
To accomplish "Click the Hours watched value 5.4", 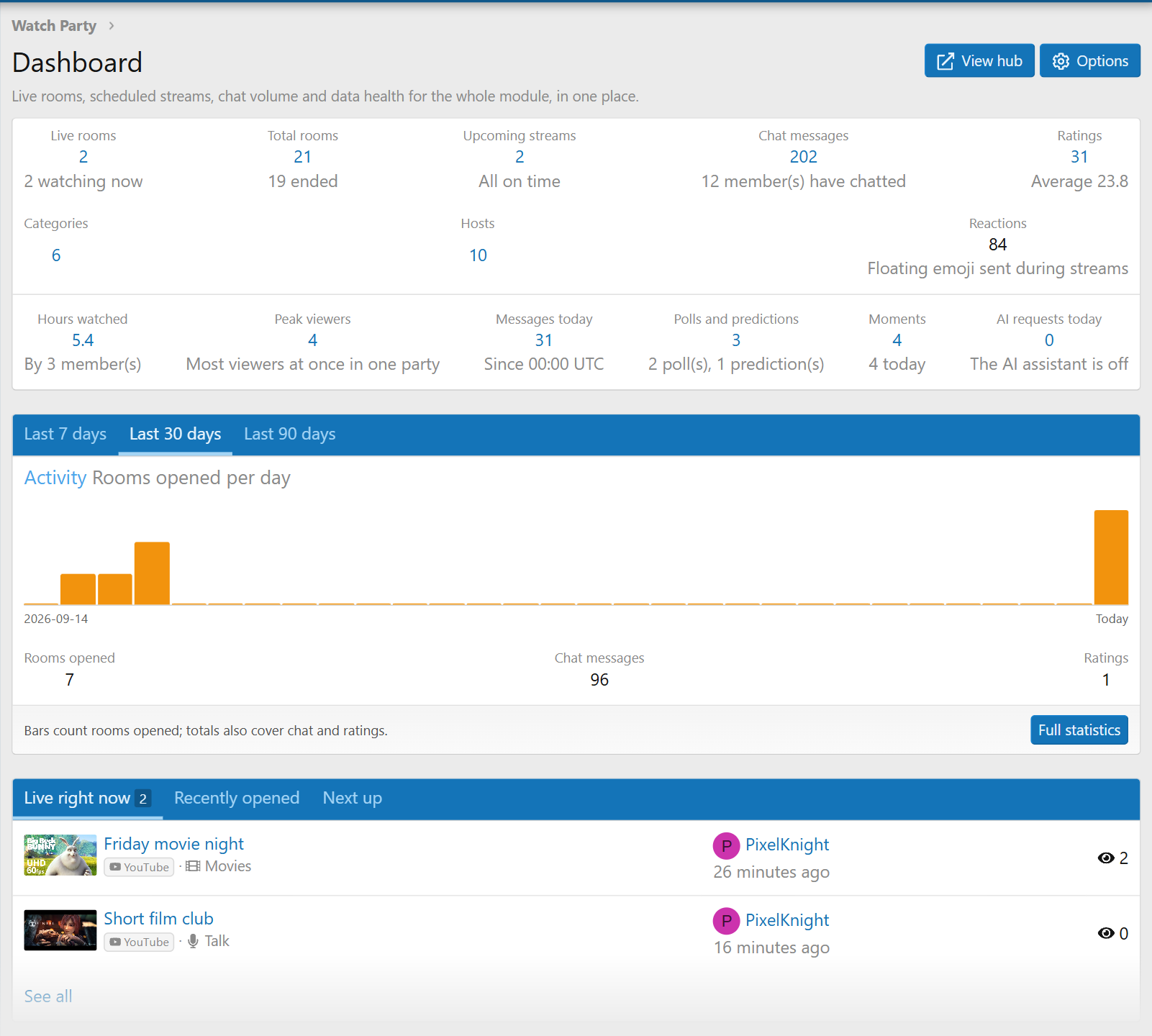I will tap(83, 340).
